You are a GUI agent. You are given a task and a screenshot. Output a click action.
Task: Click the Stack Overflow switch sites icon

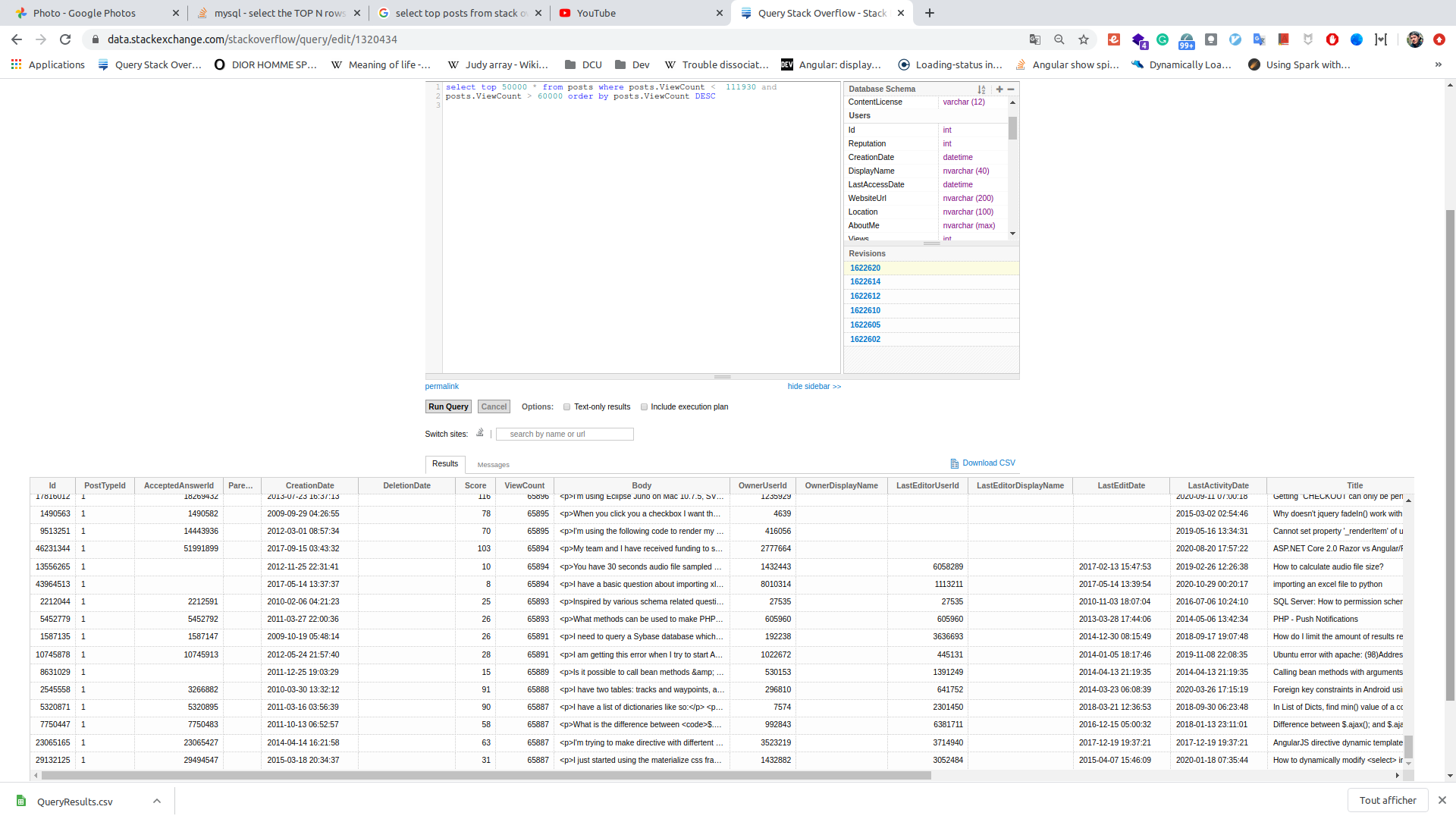pyautogui.click(x=480, y=433)
